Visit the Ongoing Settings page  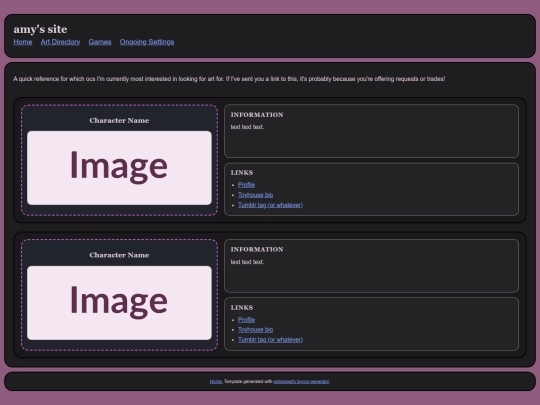(147, 42)
